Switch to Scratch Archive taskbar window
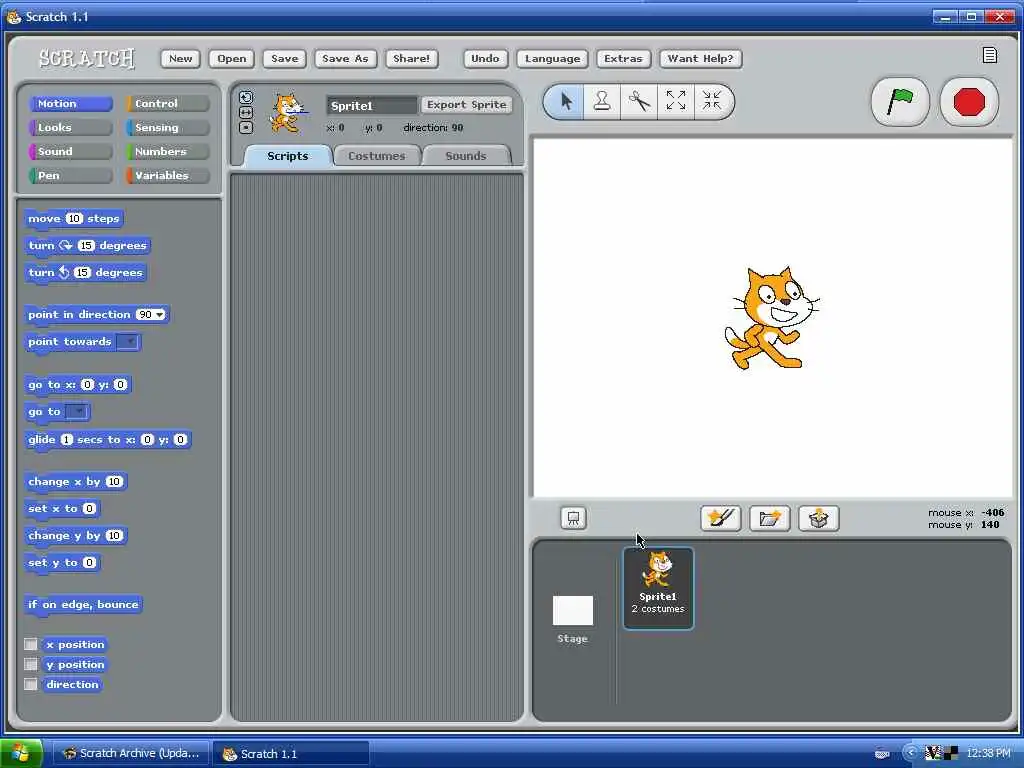Screen dimensions: 1024x768 (x=131, y=754)
